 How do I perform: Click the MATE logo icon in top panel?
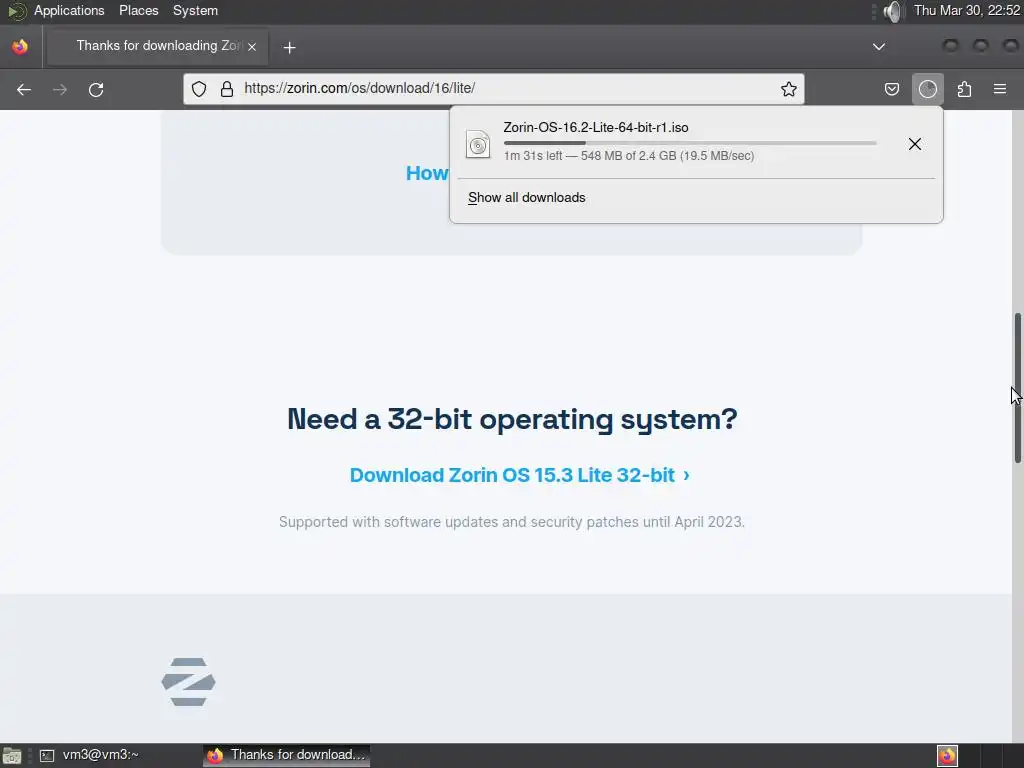tap(16, 11)
